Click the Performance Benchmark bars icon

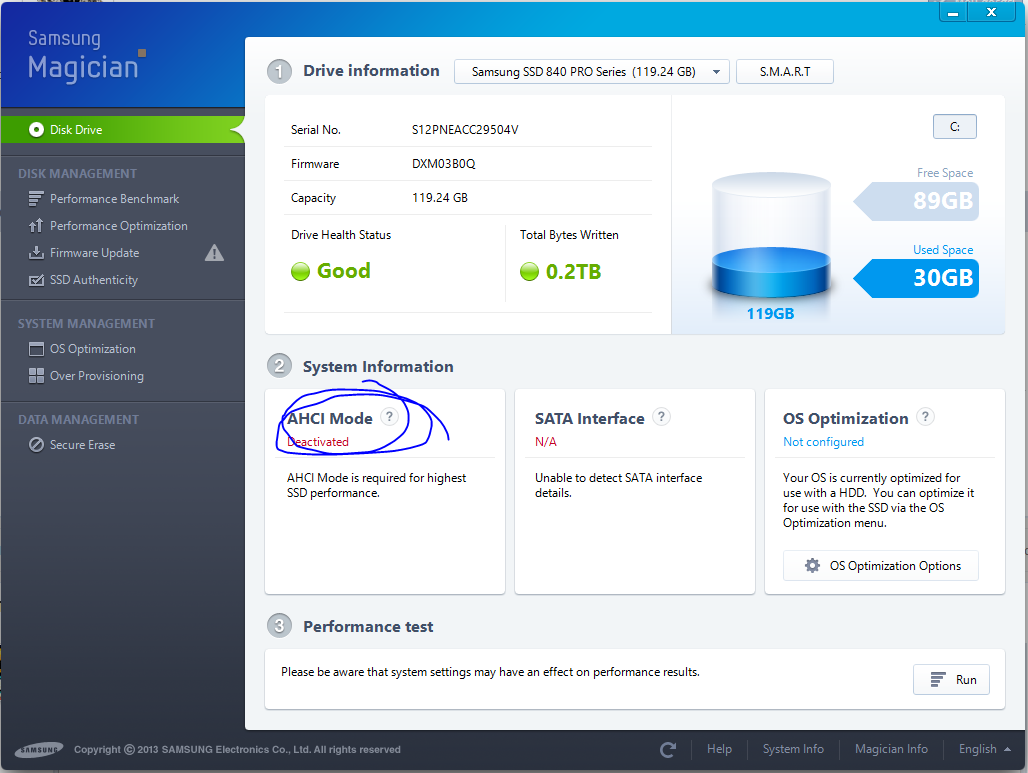(x=36, y=199)
